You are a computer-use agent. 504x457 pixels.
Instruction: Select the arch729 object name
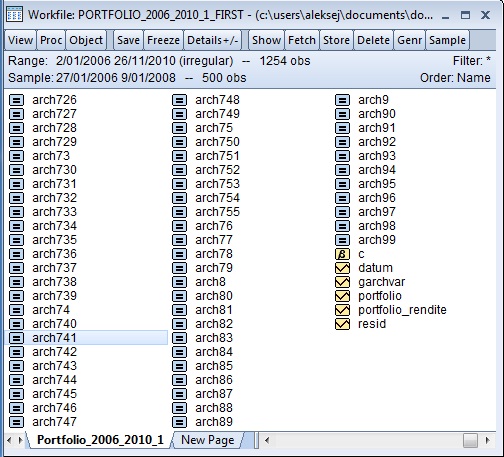(x=54, y=142)
